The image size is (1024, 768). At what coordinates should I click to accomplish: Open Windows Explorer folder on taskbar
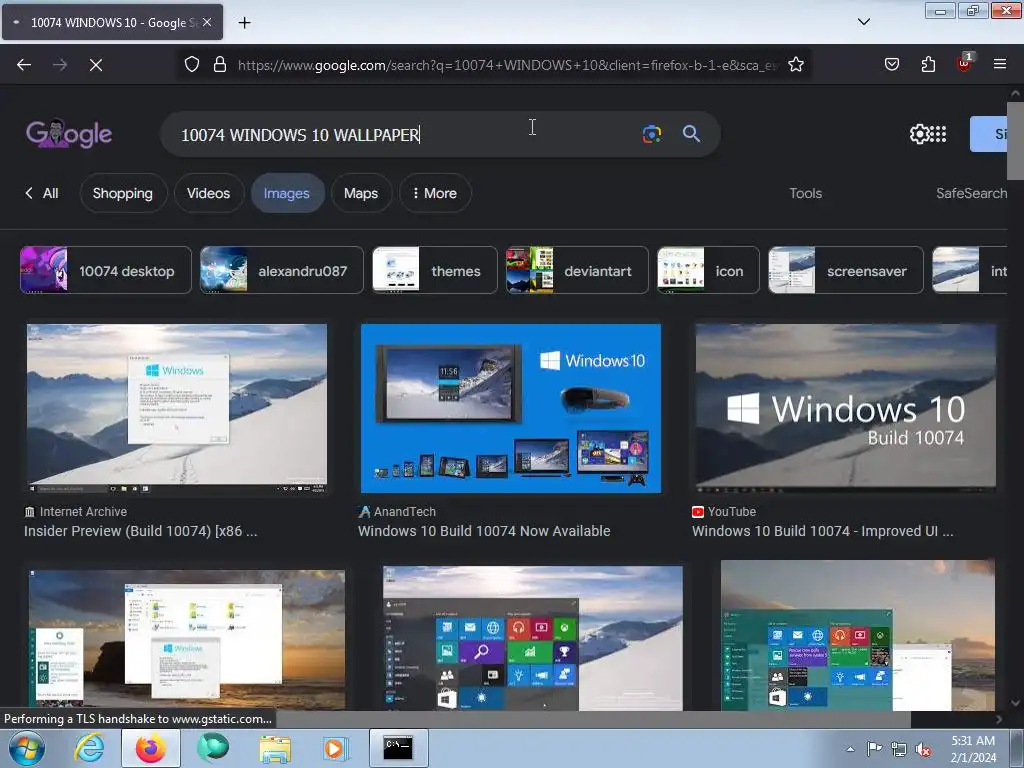pos(275,748)
